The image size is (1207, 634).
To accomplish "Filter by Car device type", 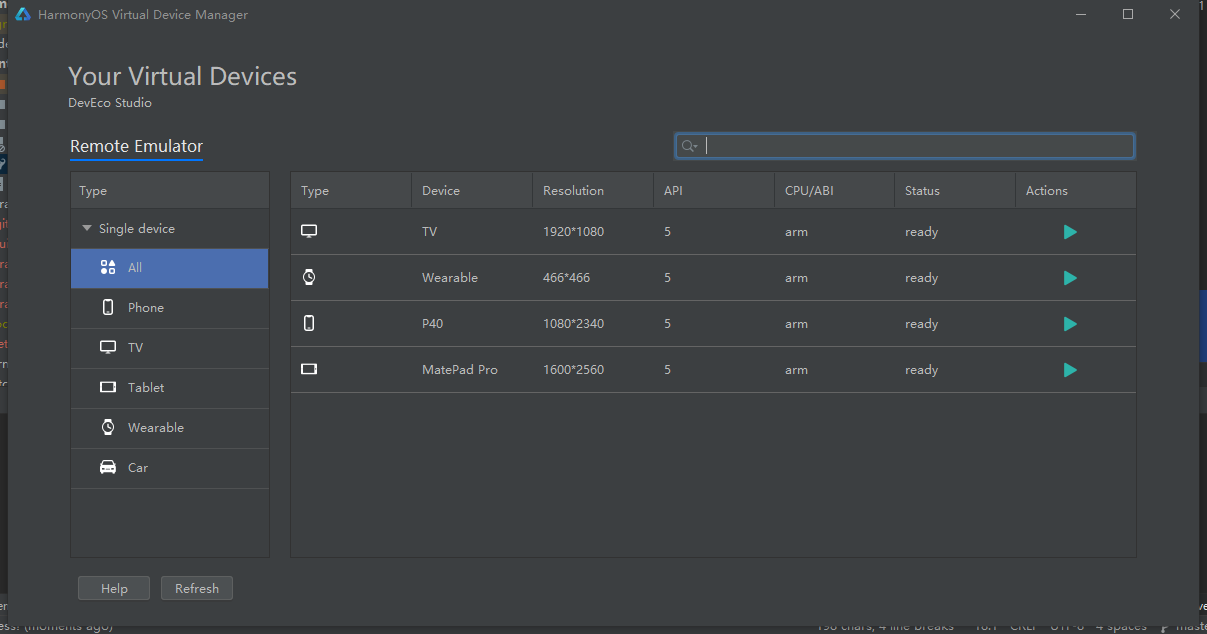I will coord(170,468).
